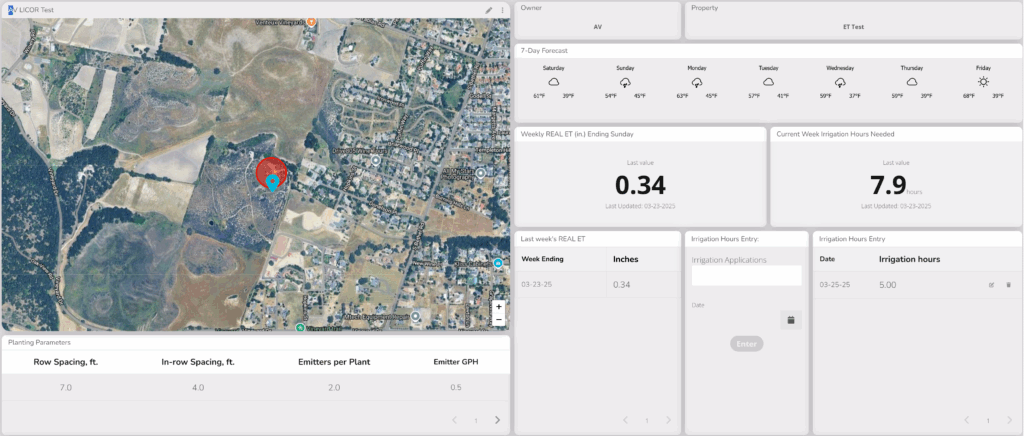Image resolution: width=1024 pixels, height=436 pixels.
Task: Click the Irrigation hours column header
Action: pyautogui.click(x=909, y=259)
